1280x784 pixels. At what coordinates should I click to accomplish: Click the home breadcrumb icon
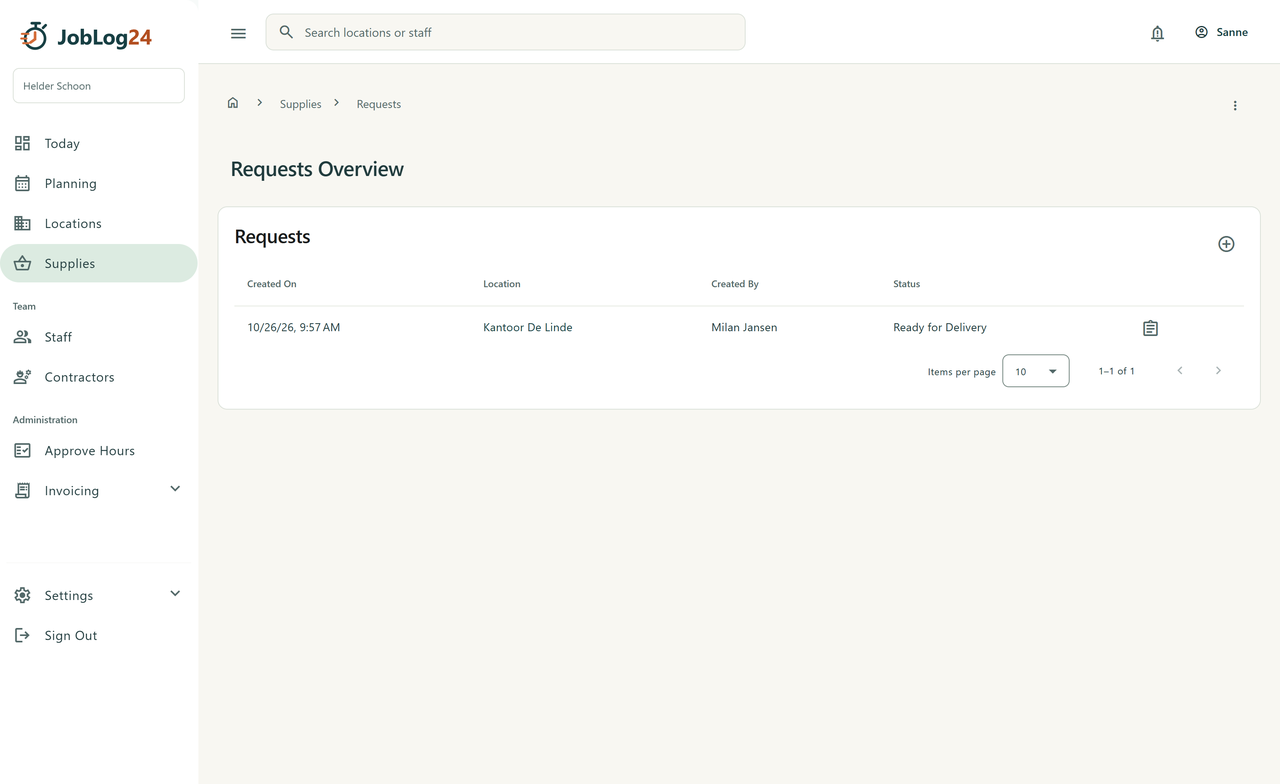pos(233,103)
